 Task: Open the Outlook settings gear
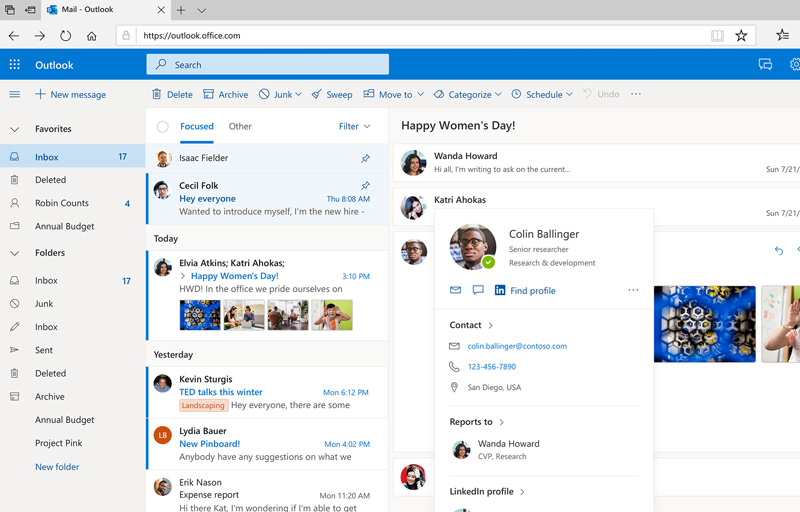coord(795,64)
